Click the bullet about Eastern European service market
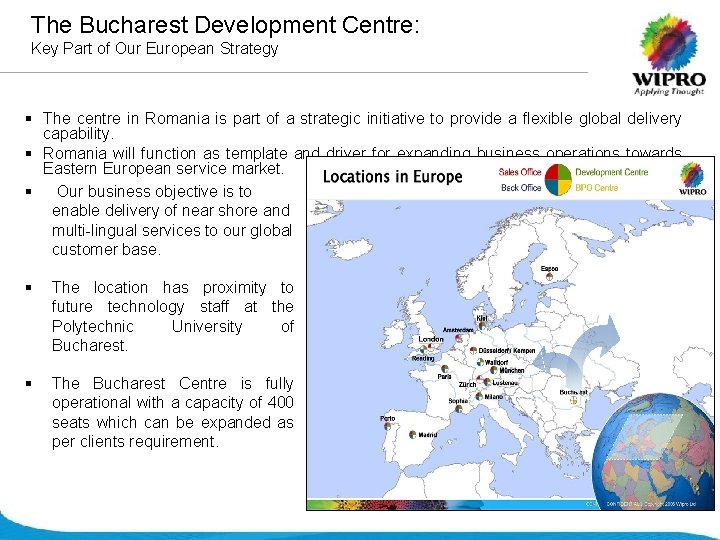Image resolution: width=720 pixels, height=540 pixels. coord(362,161)
